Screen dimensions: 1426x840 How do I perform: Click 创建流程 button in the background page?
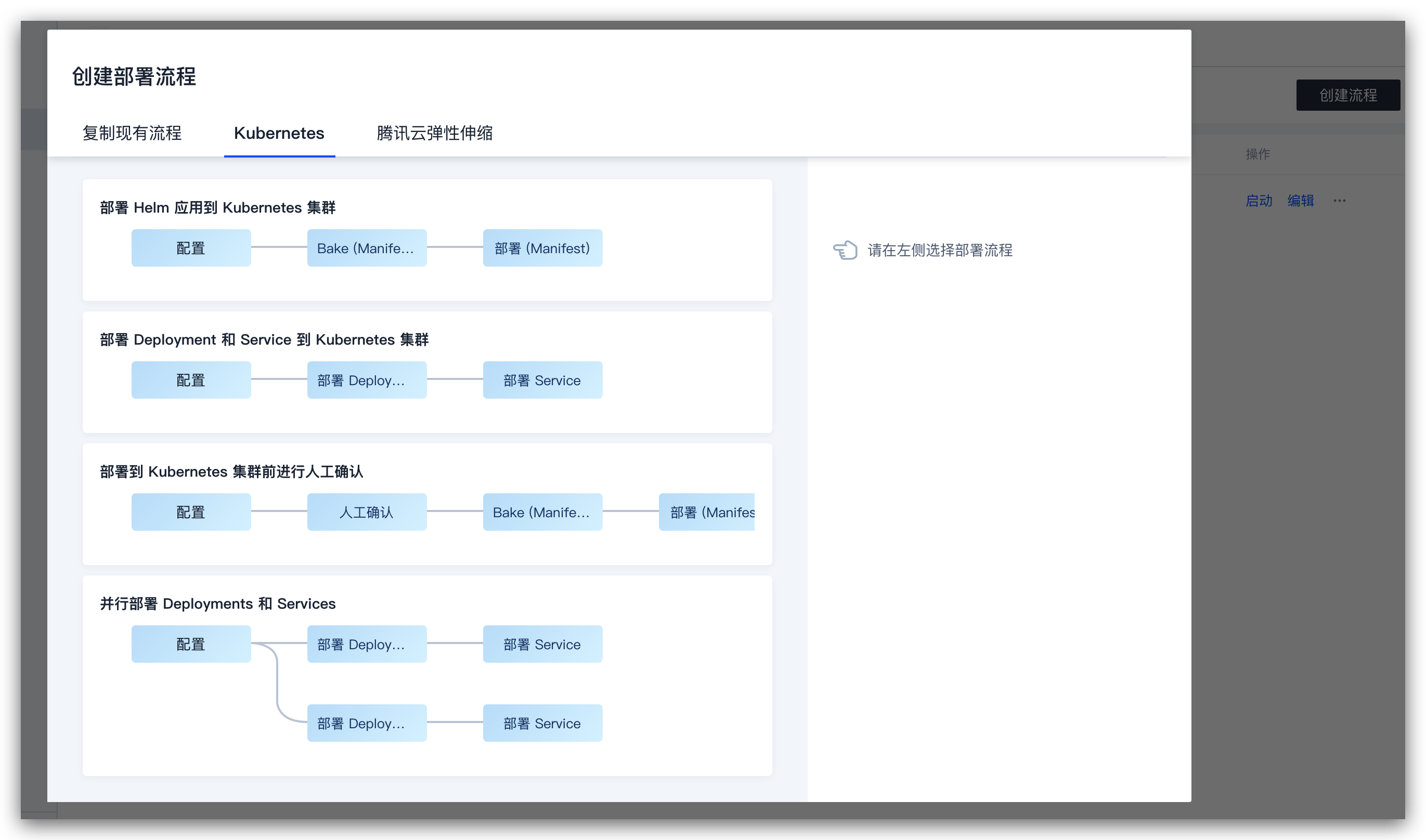click(x=1348, y=95)
